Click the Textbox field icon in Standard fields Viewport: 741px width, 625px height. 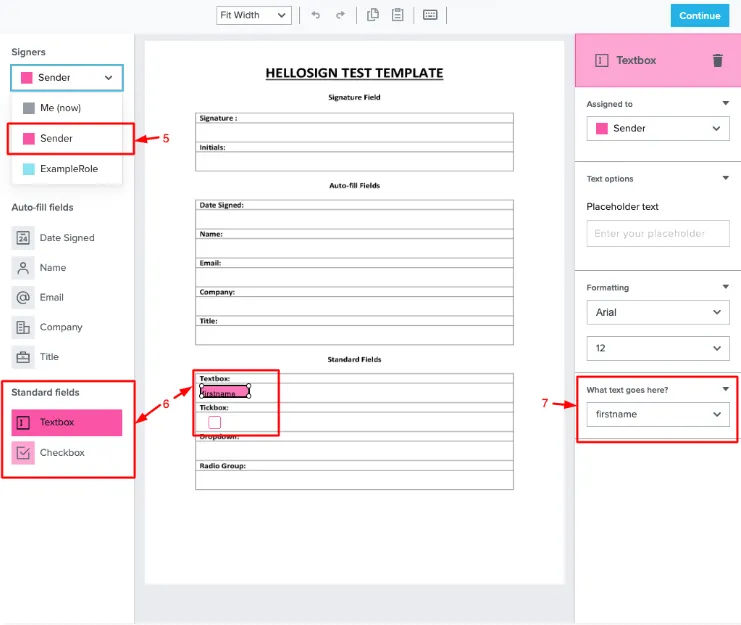(x=23, y=422)
